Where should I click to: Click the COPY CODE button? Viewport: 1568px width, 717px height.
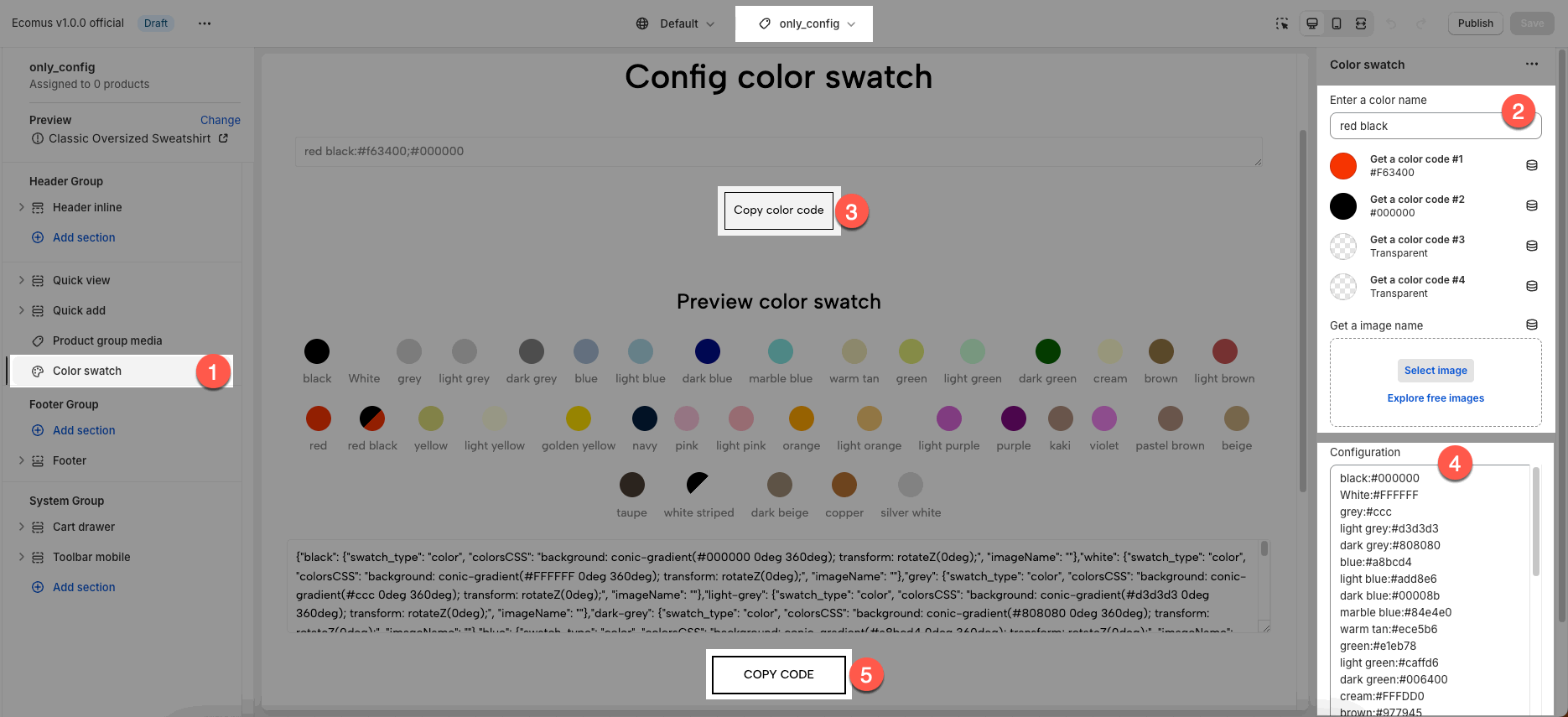779,674
